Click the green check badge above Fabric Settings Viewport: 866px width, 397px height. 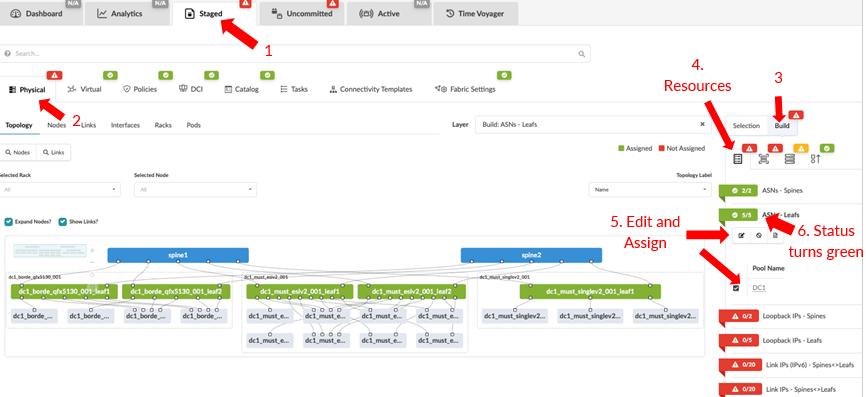point(504,75)
